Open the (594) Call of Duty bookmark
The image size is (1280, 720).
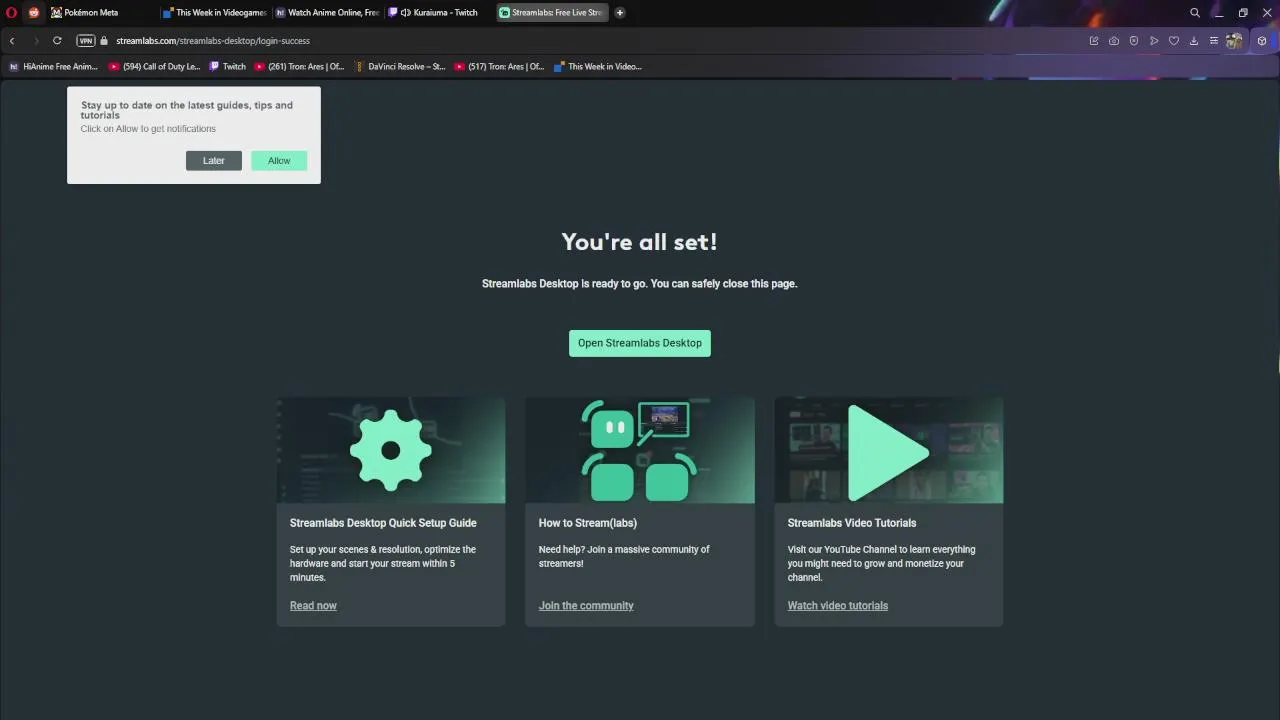pos(155,67)
